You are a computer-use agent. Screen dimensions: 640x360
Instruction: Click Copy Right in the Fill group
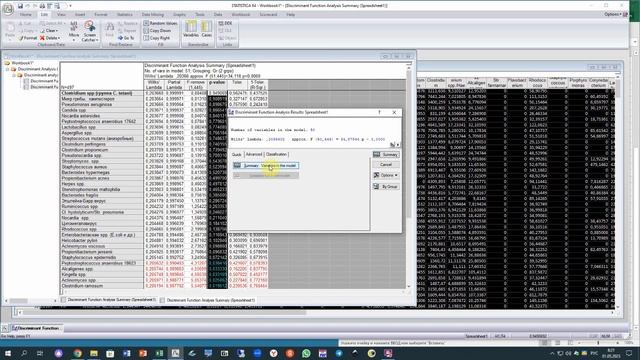tap(157, 38)
